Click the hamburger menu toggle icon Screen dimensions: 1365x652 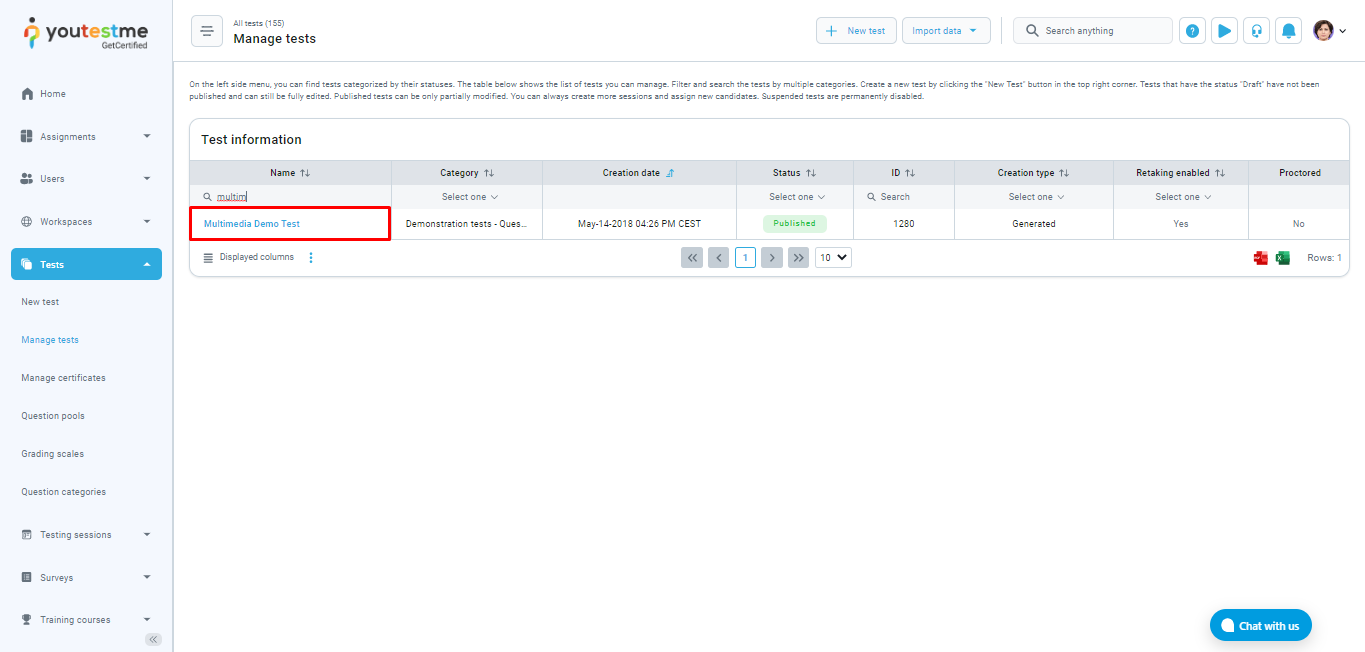click(207, 31)
